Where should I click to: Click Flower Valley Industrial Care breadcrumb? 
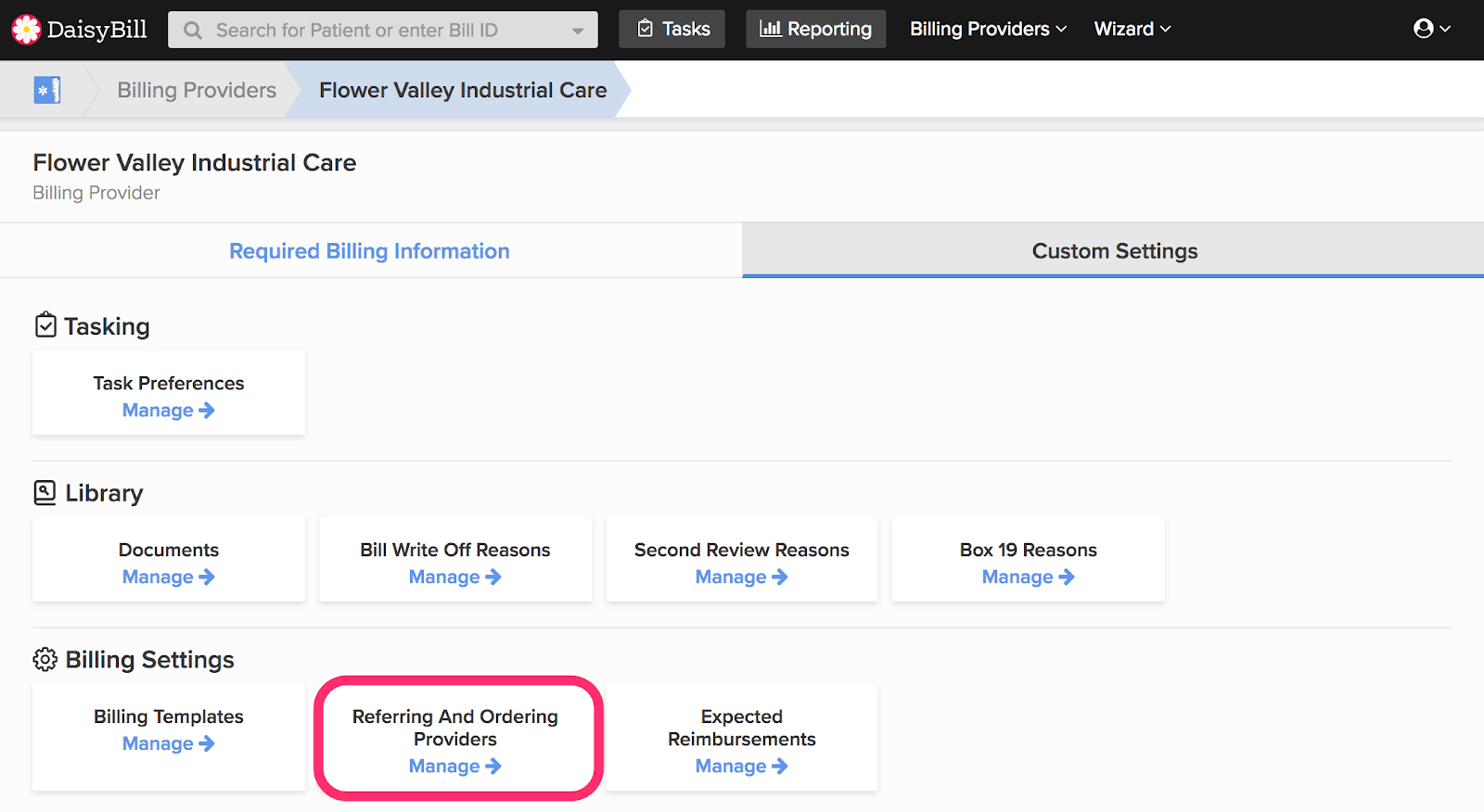coord(463,90)
